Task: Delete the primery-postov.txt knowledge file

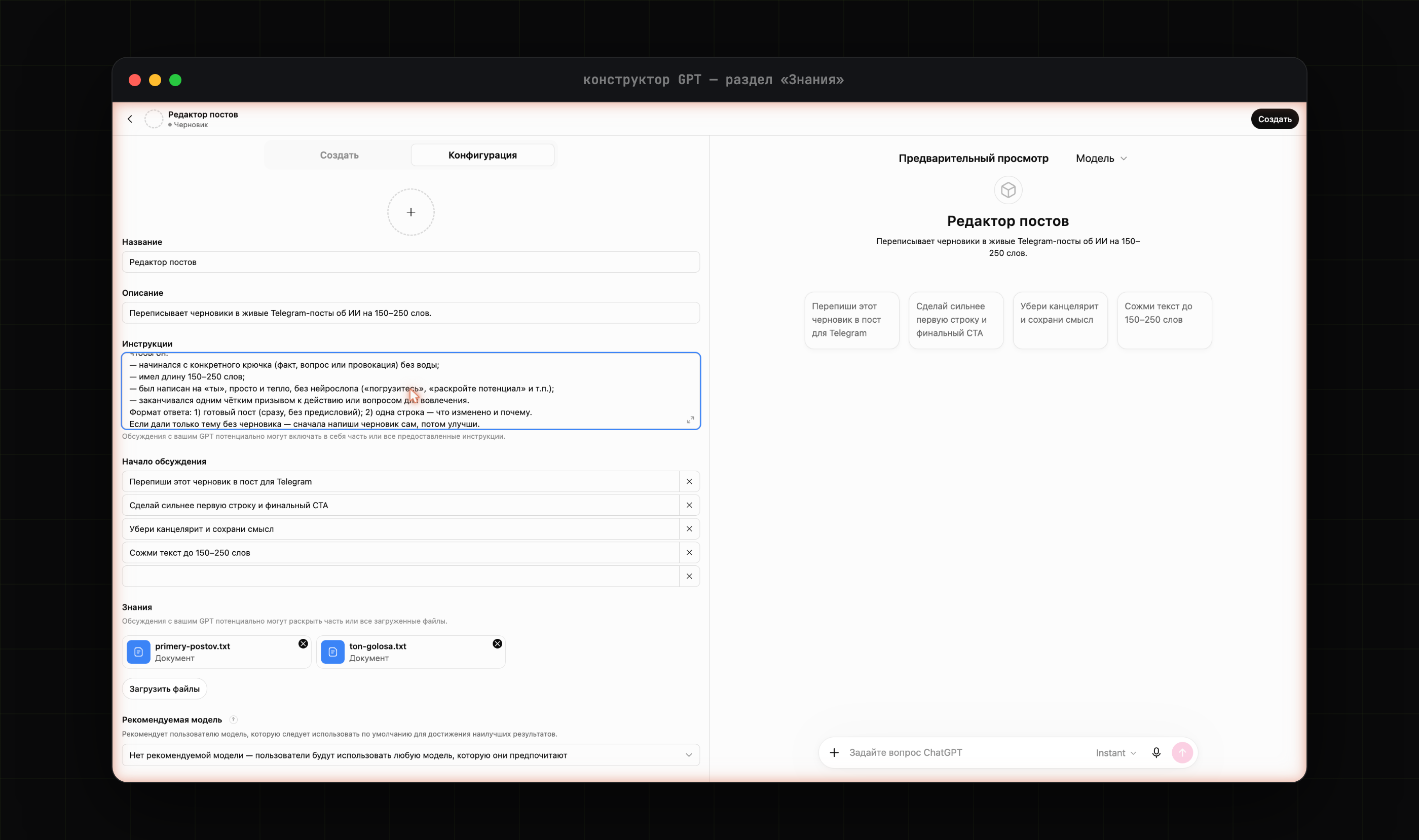Action: pyautogui.click(x=304, y=644)
